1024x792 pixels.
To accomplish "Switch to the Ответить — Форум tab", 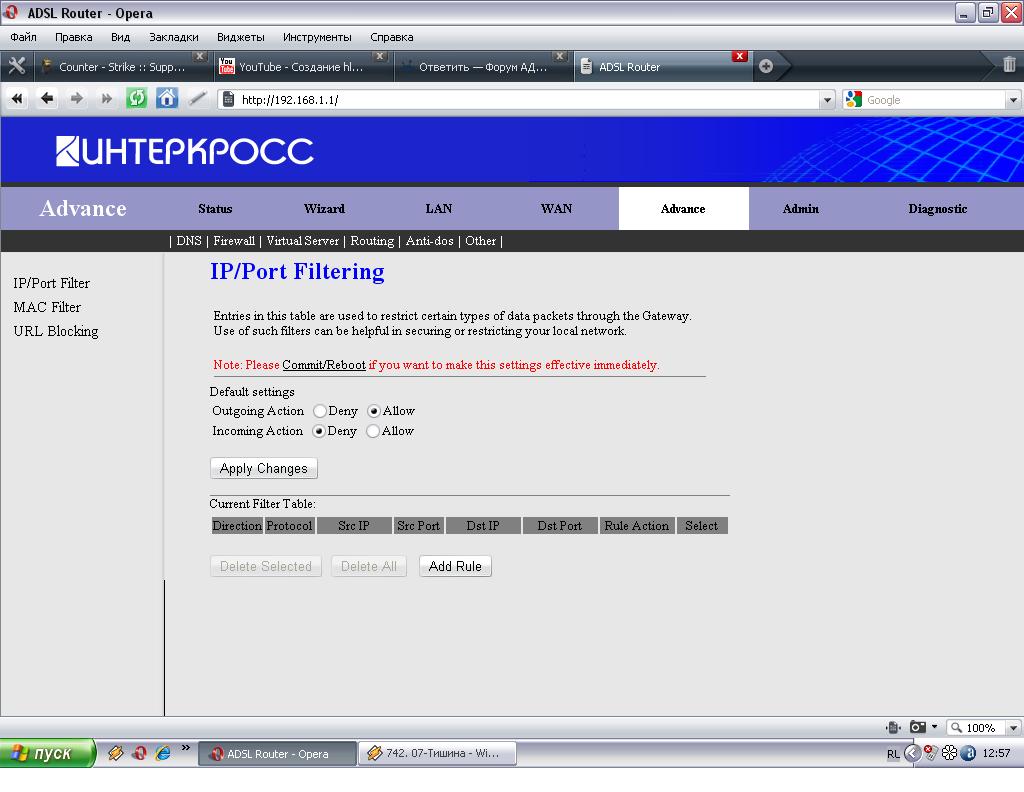I will pyautogui.click(x=483, y=67).
